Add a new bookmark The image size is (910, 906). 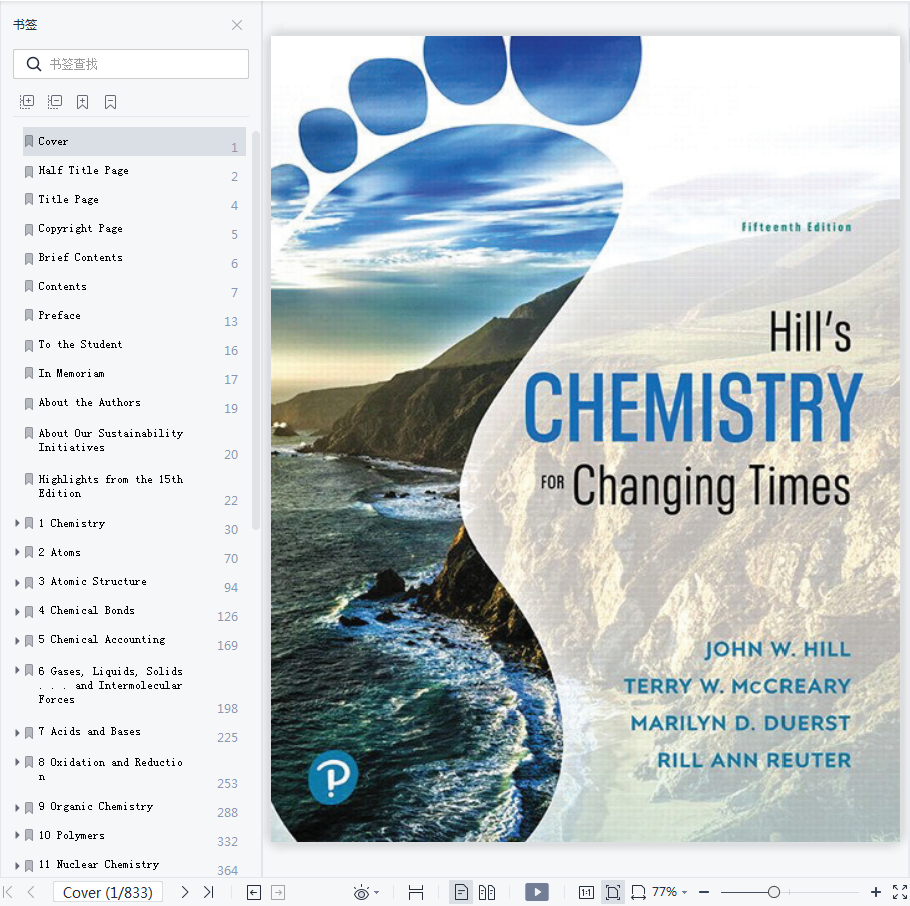point(82,102)
